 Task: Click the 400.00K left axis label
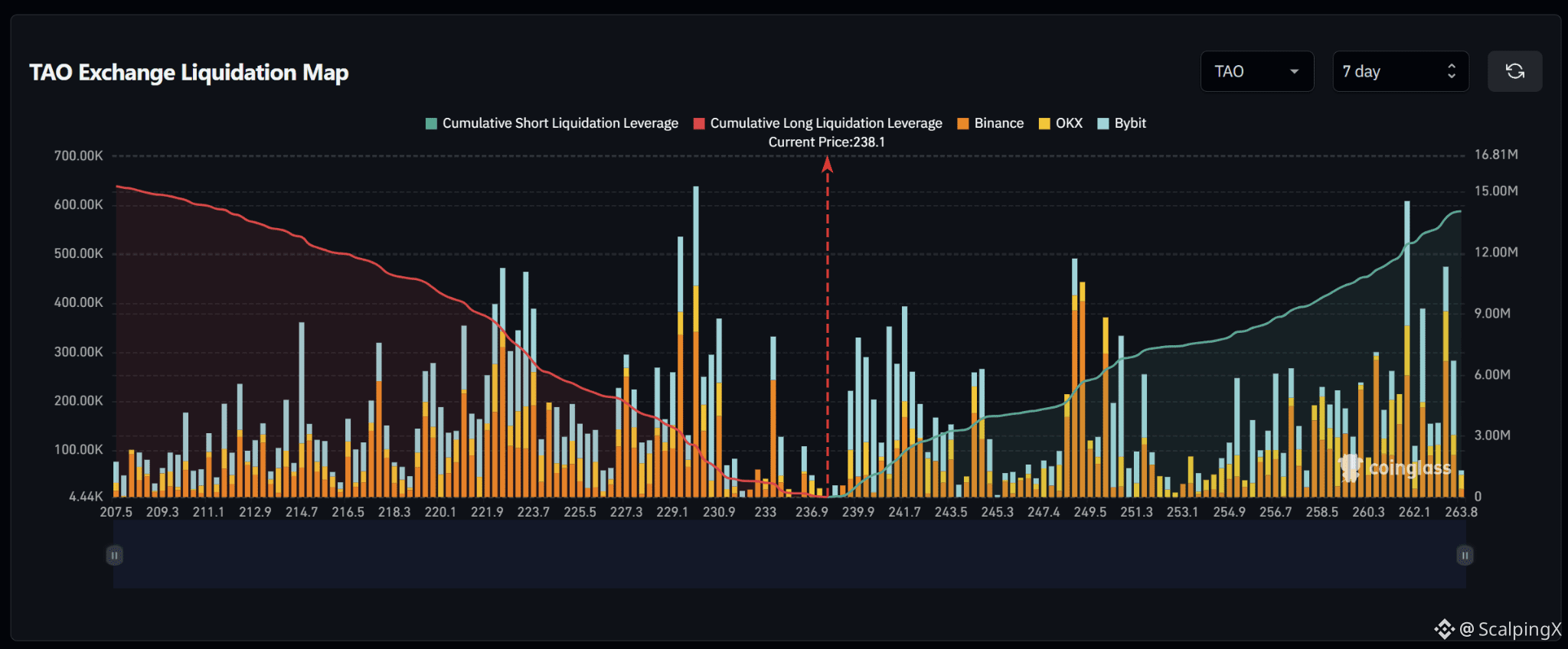tap(78, 302)
